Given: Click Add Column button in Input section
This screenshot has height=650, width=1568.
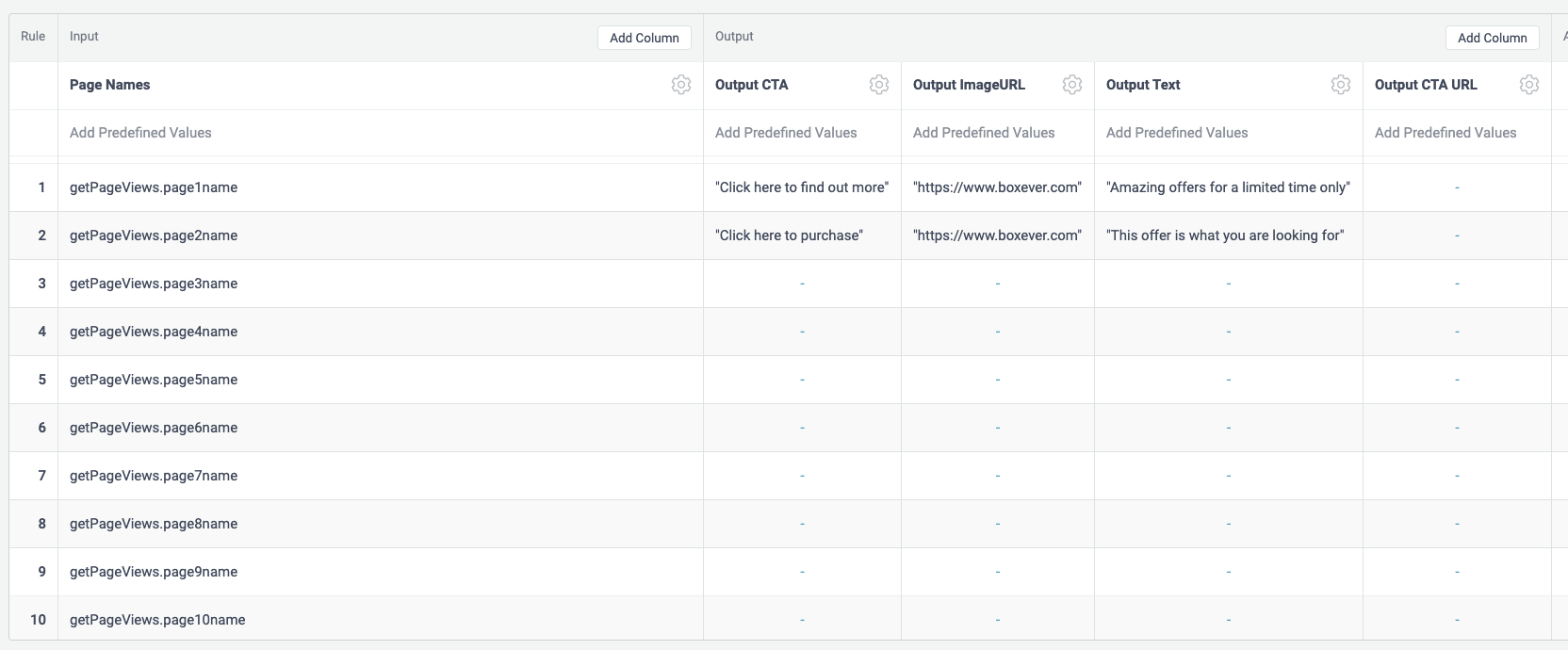Looking at the screenshot, I should tap(644, 38).
